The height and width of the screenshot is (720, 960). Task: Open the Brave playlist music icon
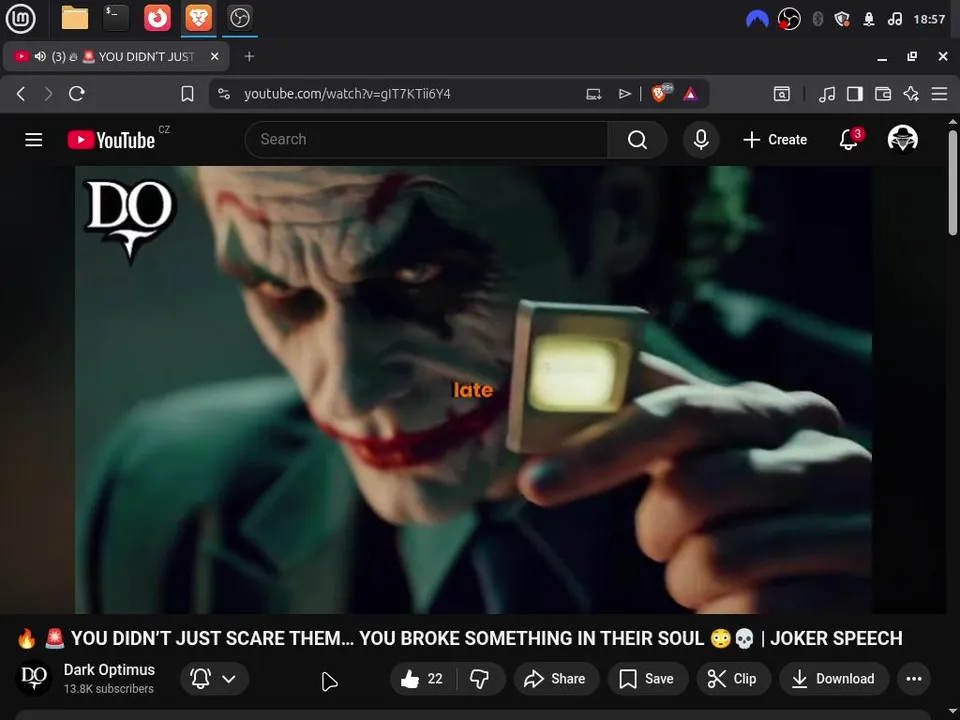point(827,94)
